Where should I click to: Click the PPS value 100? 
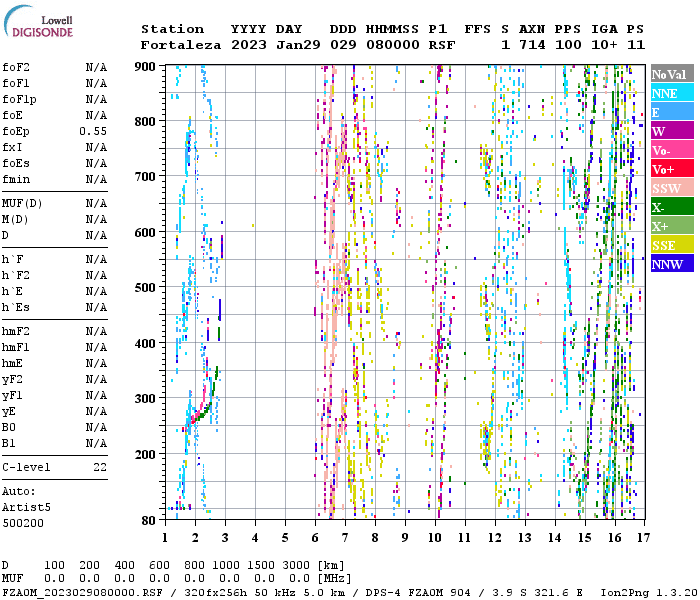(x=568, y=45)
